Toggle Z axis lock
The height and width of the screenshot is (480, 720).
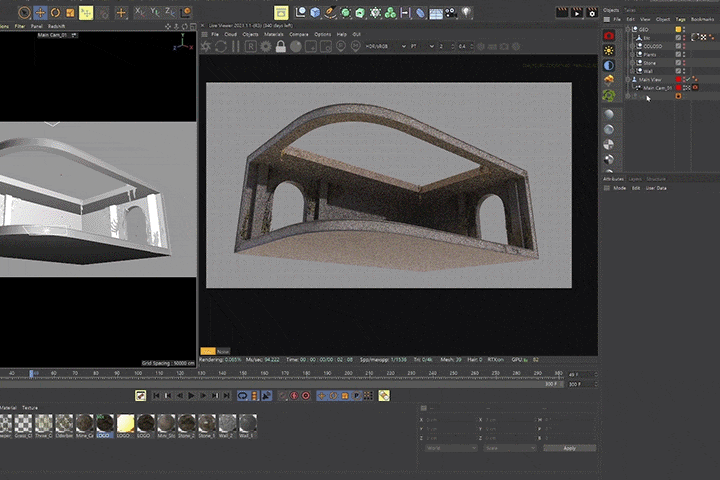(171, 13)
